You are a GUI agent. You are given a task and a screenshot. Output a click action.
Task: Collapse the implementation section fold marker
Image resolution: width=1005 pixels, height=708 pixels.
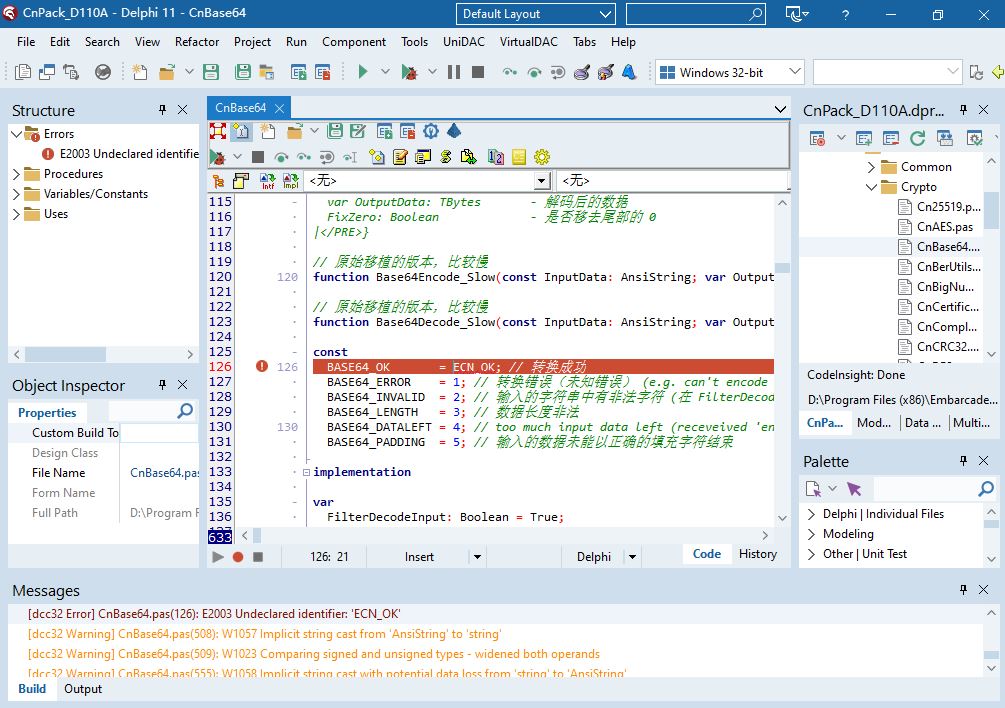[x=306, y=472]
